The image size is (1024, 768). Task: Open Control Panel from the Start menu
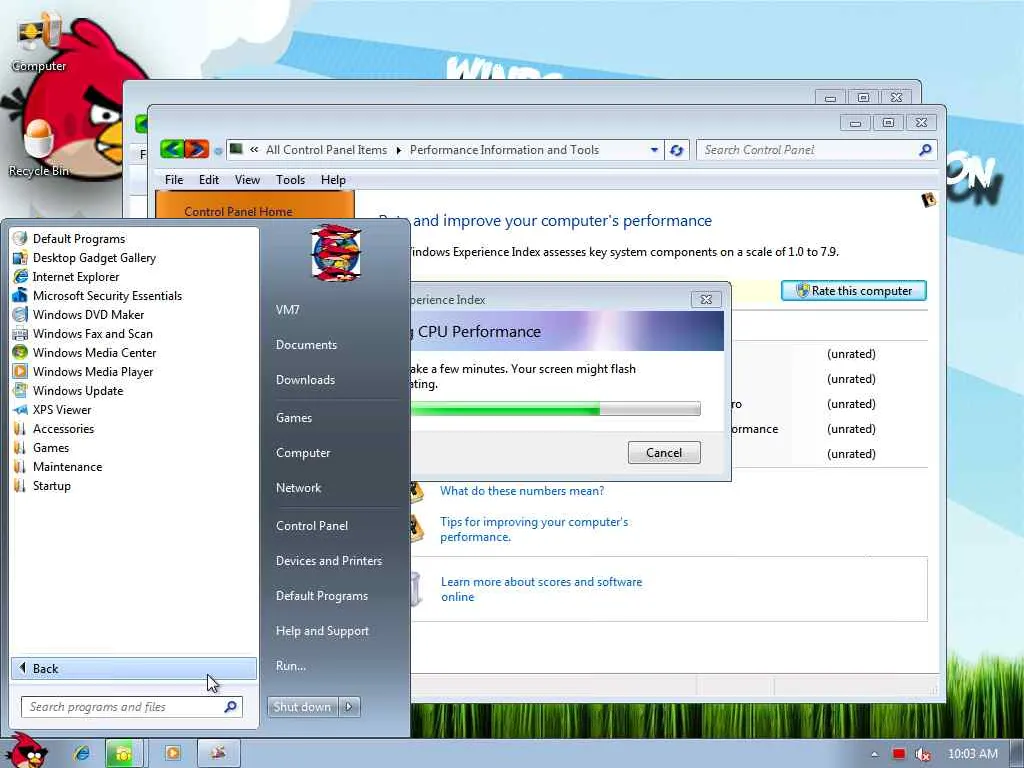point(312,526)
